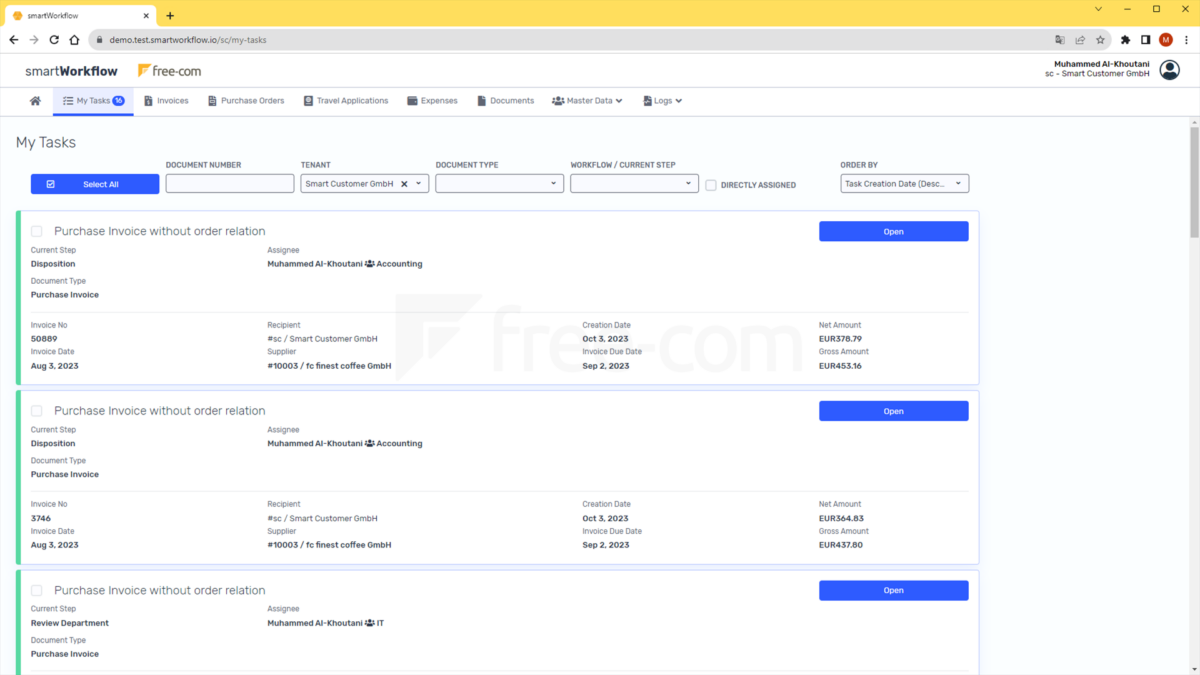Click the Document Number input field
Image resolution: width=1200 pixels, height=675 pixels.
[x=229, y=182]
